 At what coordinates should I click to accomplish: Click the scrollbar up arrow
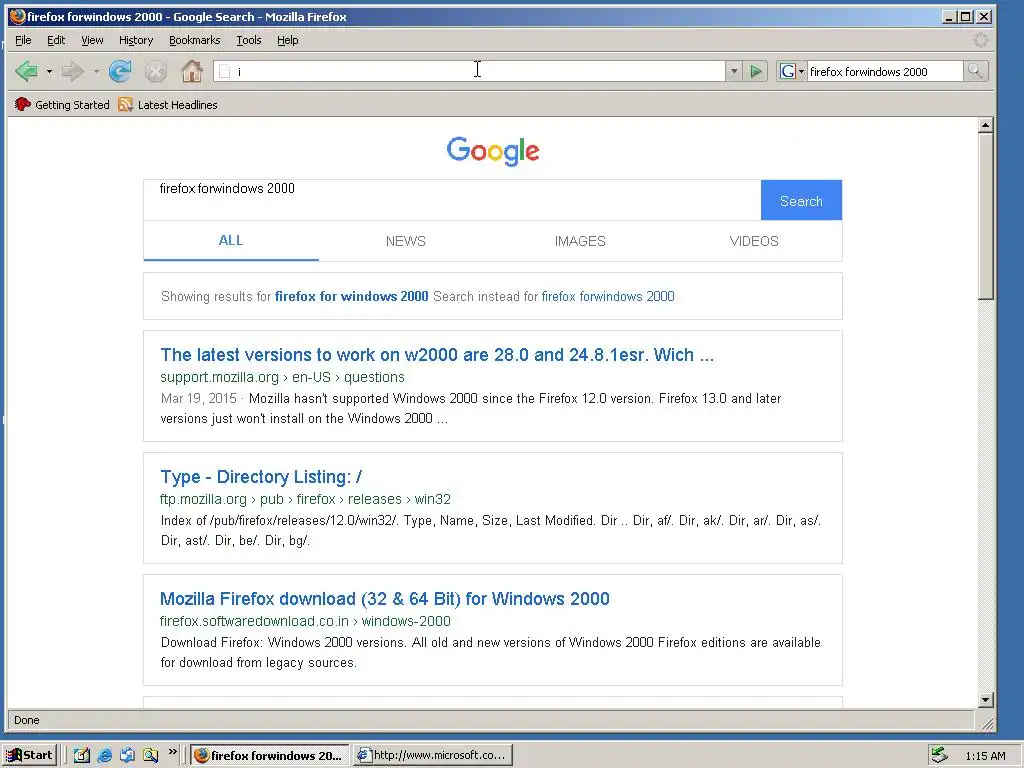point(986,124)
